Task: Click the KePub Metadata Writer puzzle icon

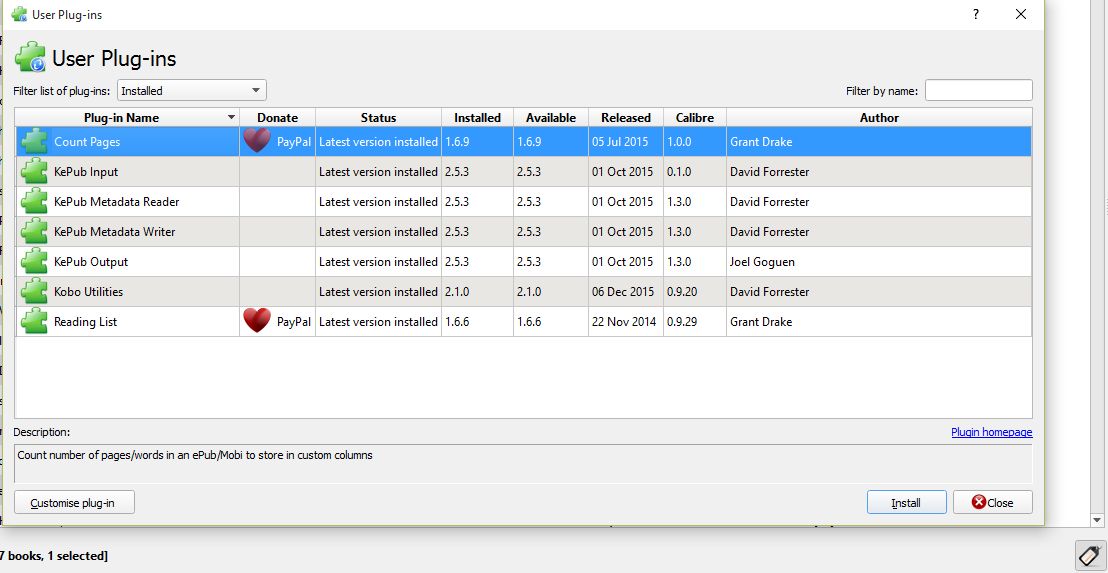Action: tap(34, 231)
